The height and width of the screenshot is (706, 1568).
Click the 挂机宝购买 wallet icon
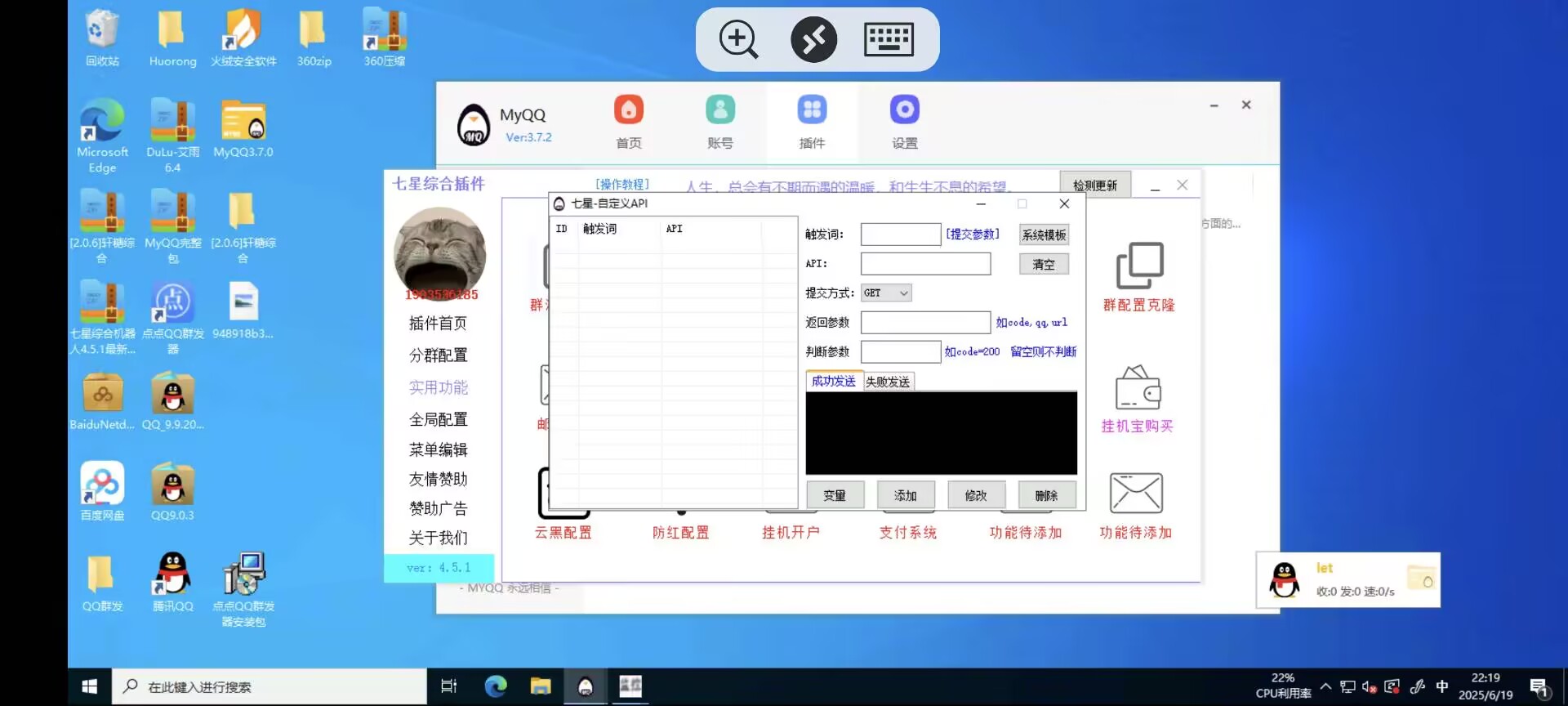1138,388
